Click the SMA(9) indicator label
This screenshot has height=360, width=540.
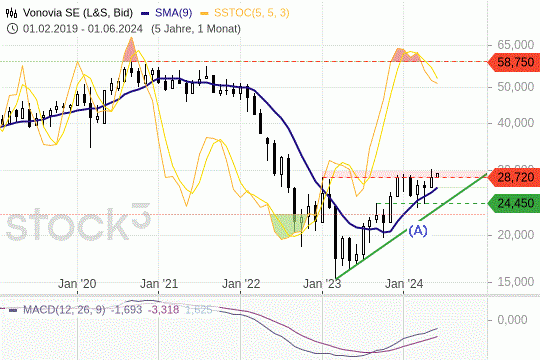click(174, 13)
